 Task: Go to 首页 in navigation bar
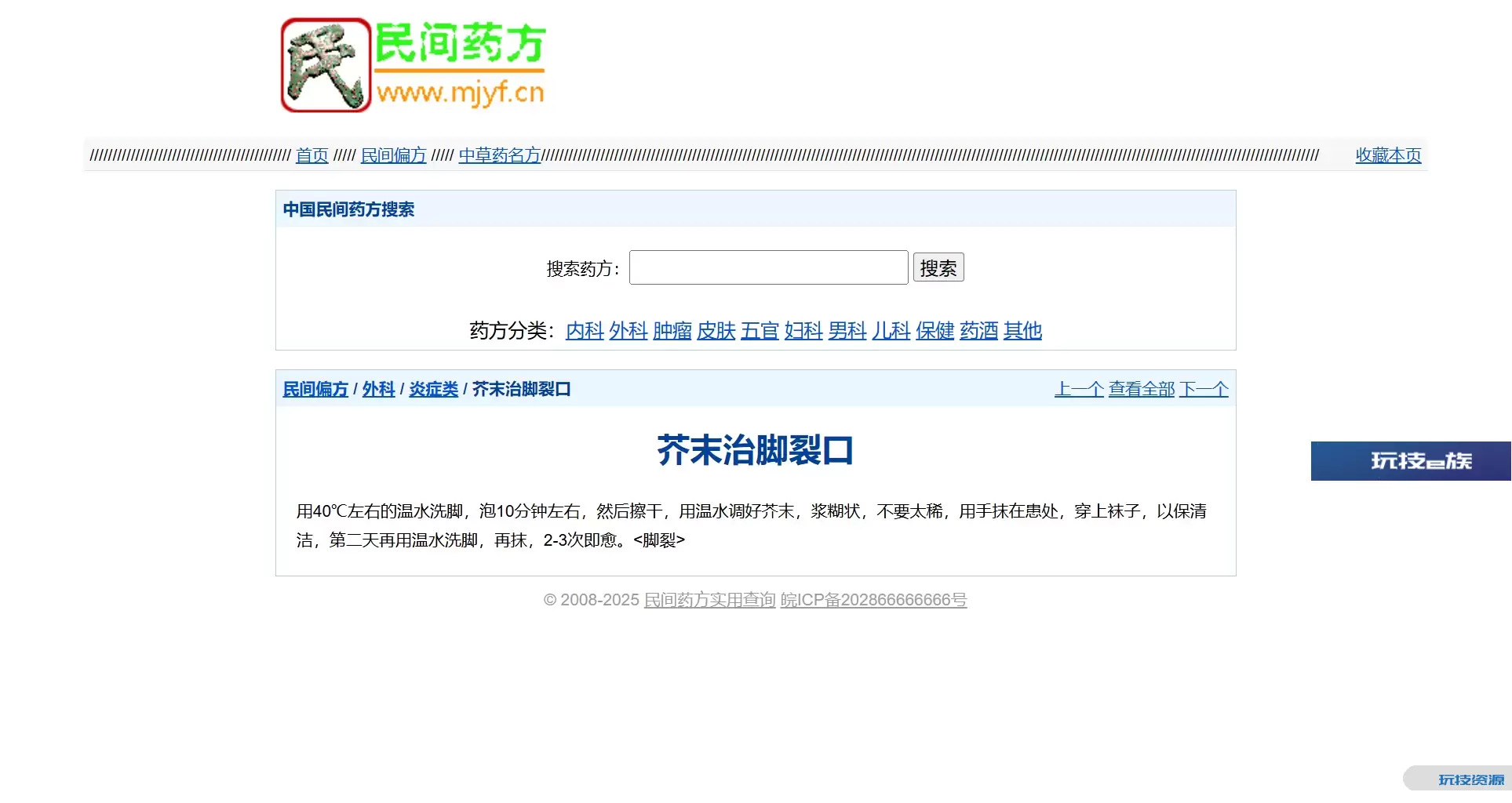click(x=312, y=155)
